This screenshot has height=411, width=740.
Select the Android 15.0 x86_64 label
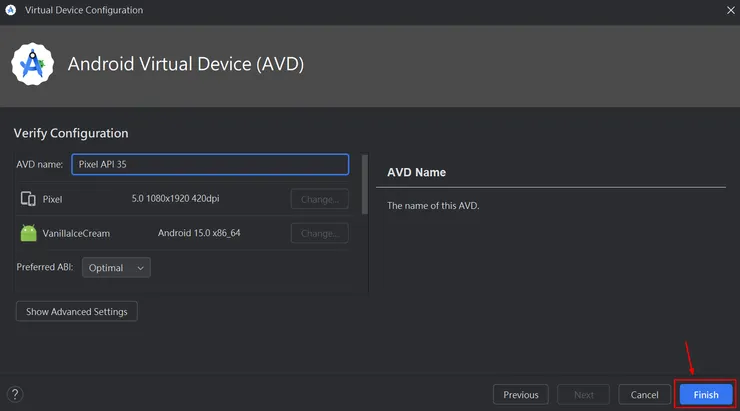199,233
